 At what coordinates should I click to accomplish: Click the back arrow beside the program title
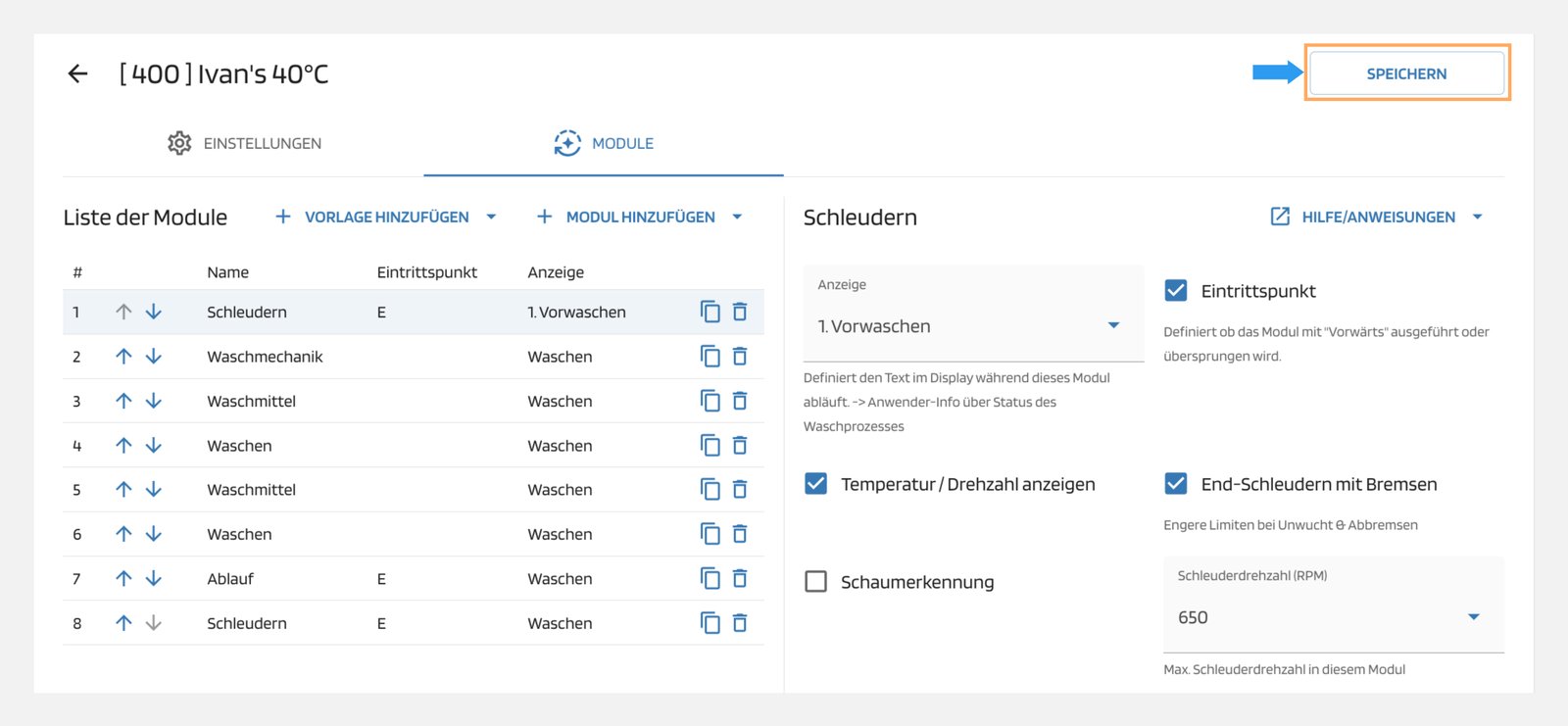[x=77, y=73]
